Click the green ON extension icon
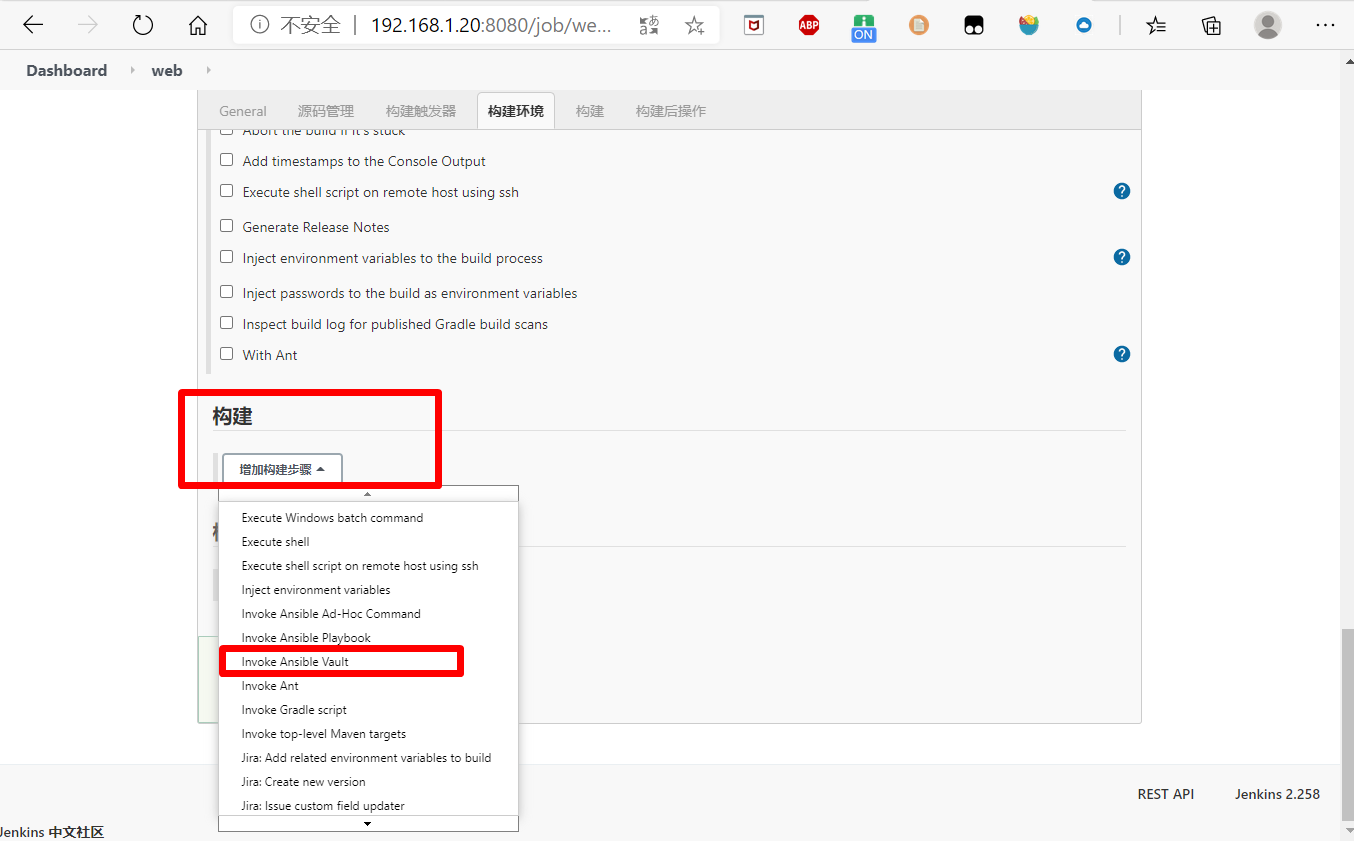This screenshot has height=841, width=1354. click(x=863, y=28)
